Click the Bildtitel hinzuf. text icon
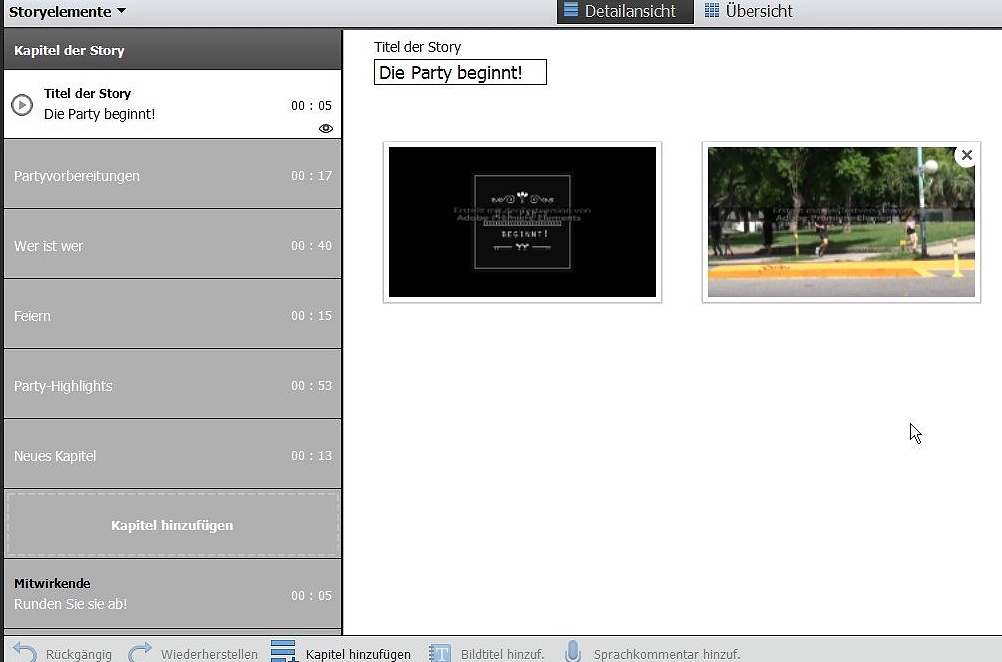 (440, 652)
